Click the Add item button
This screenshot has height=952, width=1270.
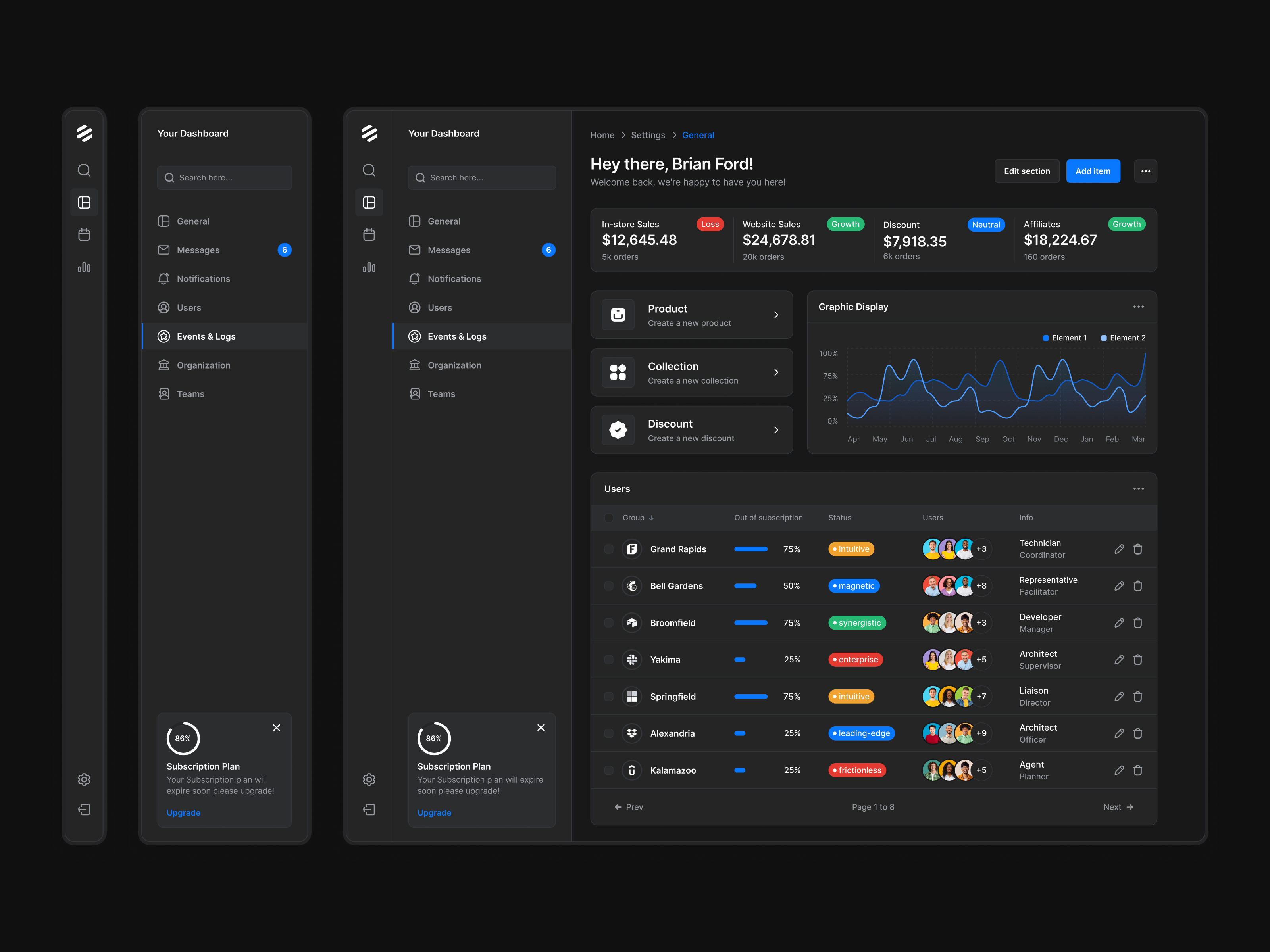[x=1093, y=171]
